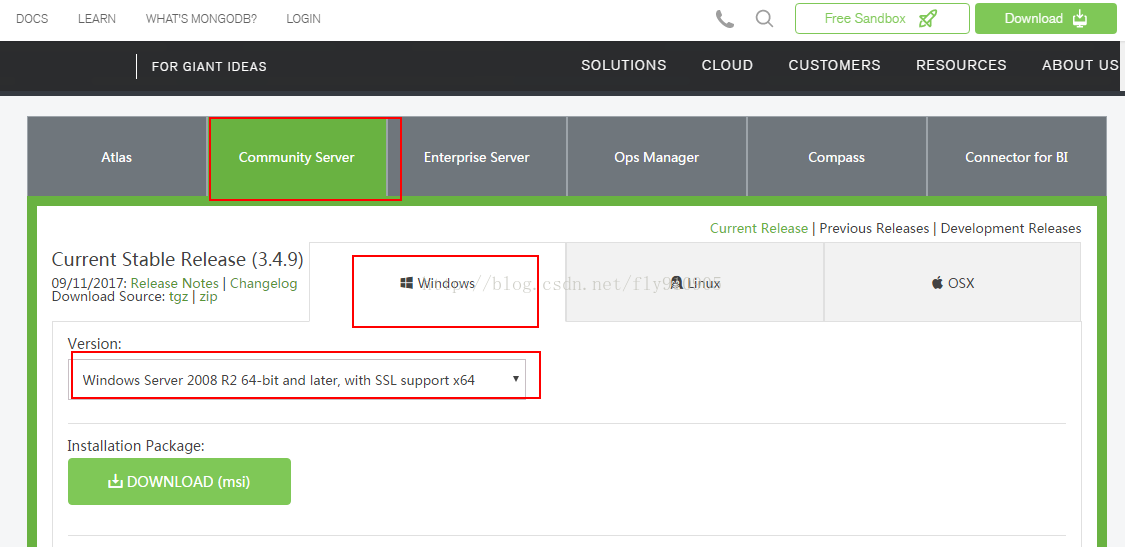1125x547 pixels.
Task: Click the FOR GIANT IDEAS tagline
Action: point(210,67)
